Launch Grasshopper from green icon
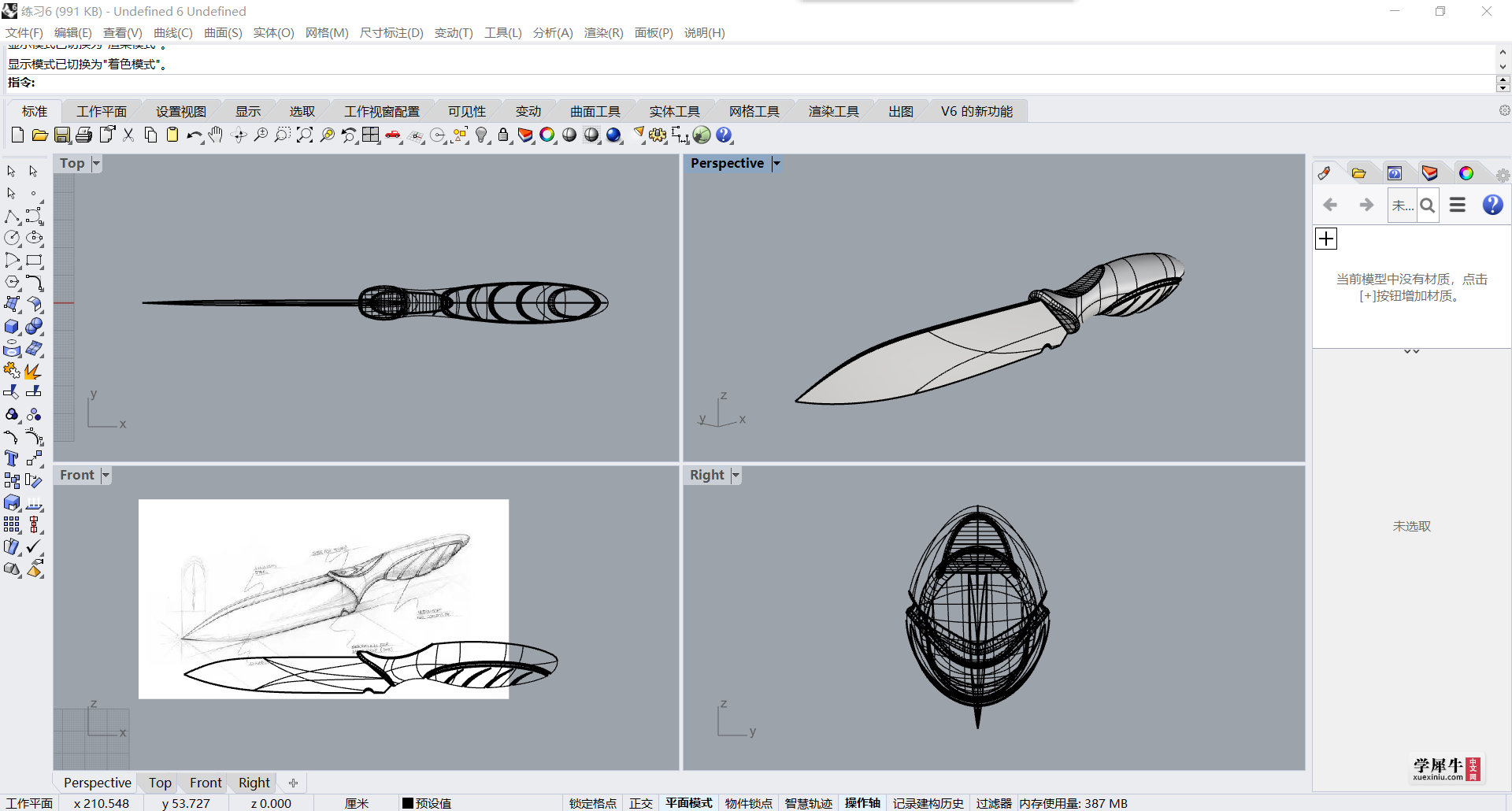The width and height of the screenshot is (1512, 811). pos(702,135)
